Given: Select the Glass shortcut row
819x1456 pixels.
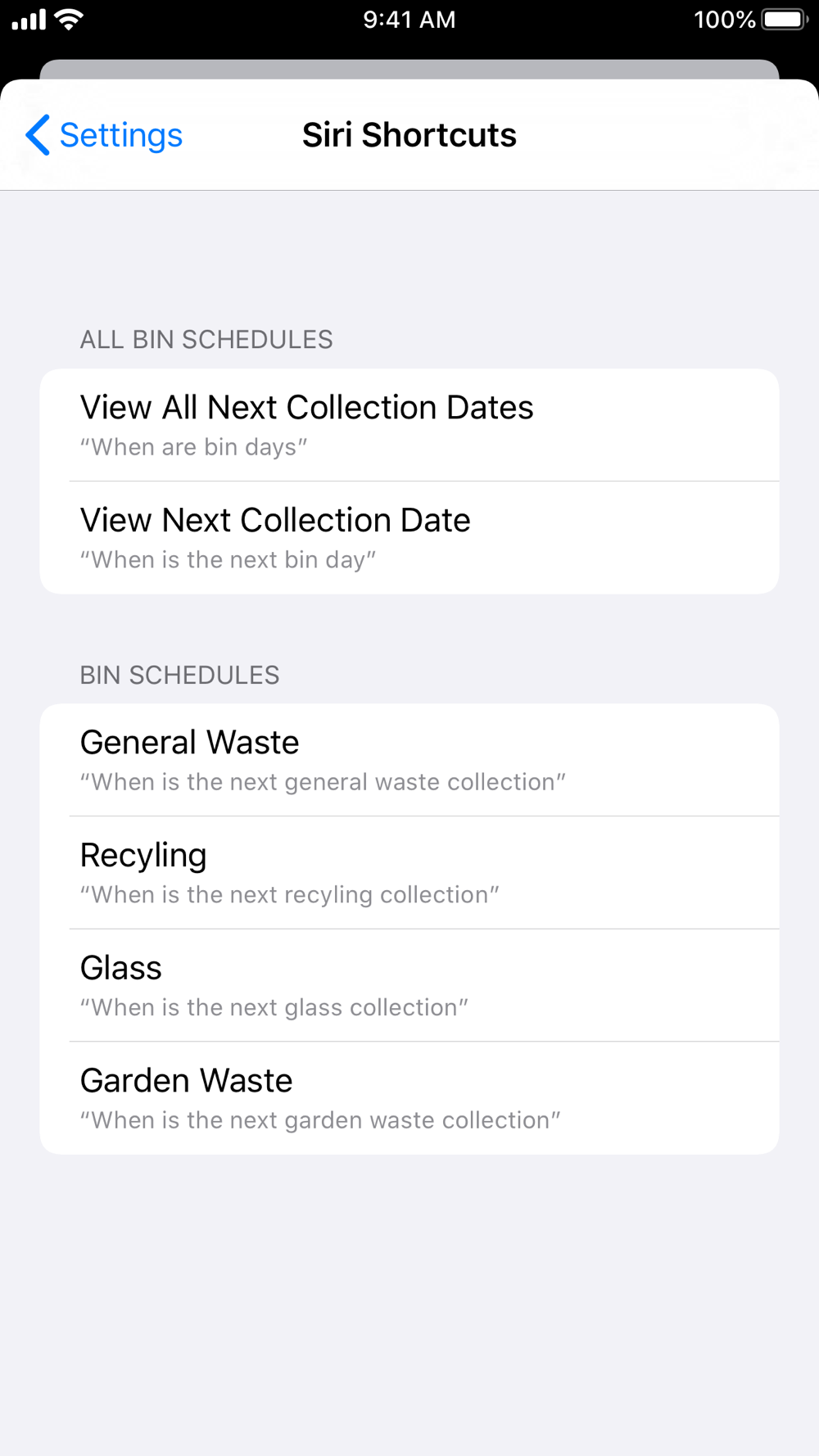Looking at the screenshot, I should [x=409, y=985].
